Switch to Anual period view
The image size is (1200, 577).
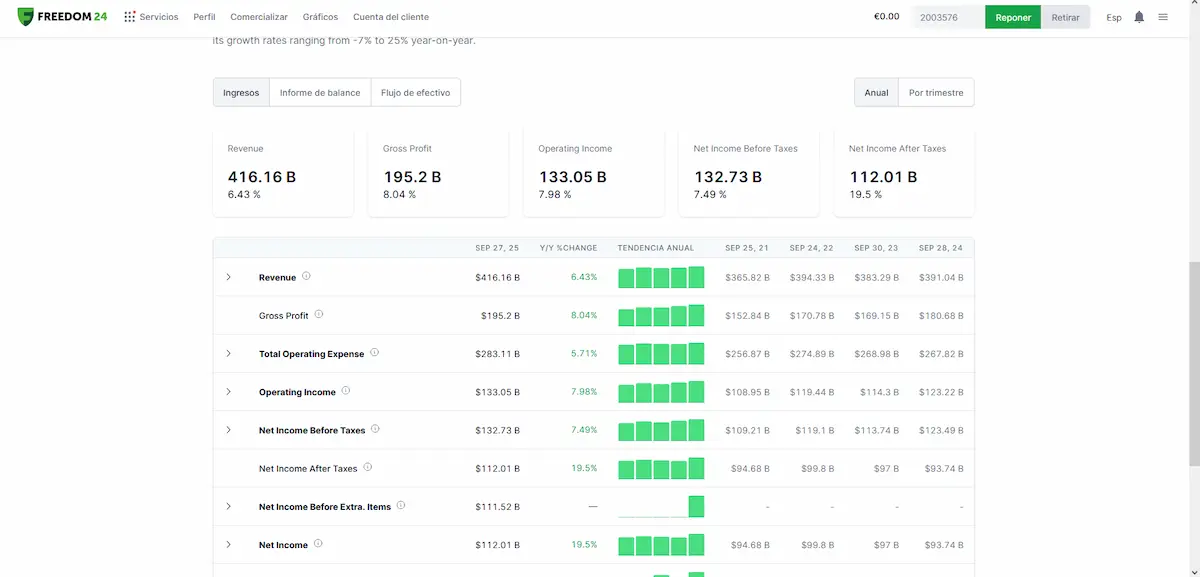(876, 93)
